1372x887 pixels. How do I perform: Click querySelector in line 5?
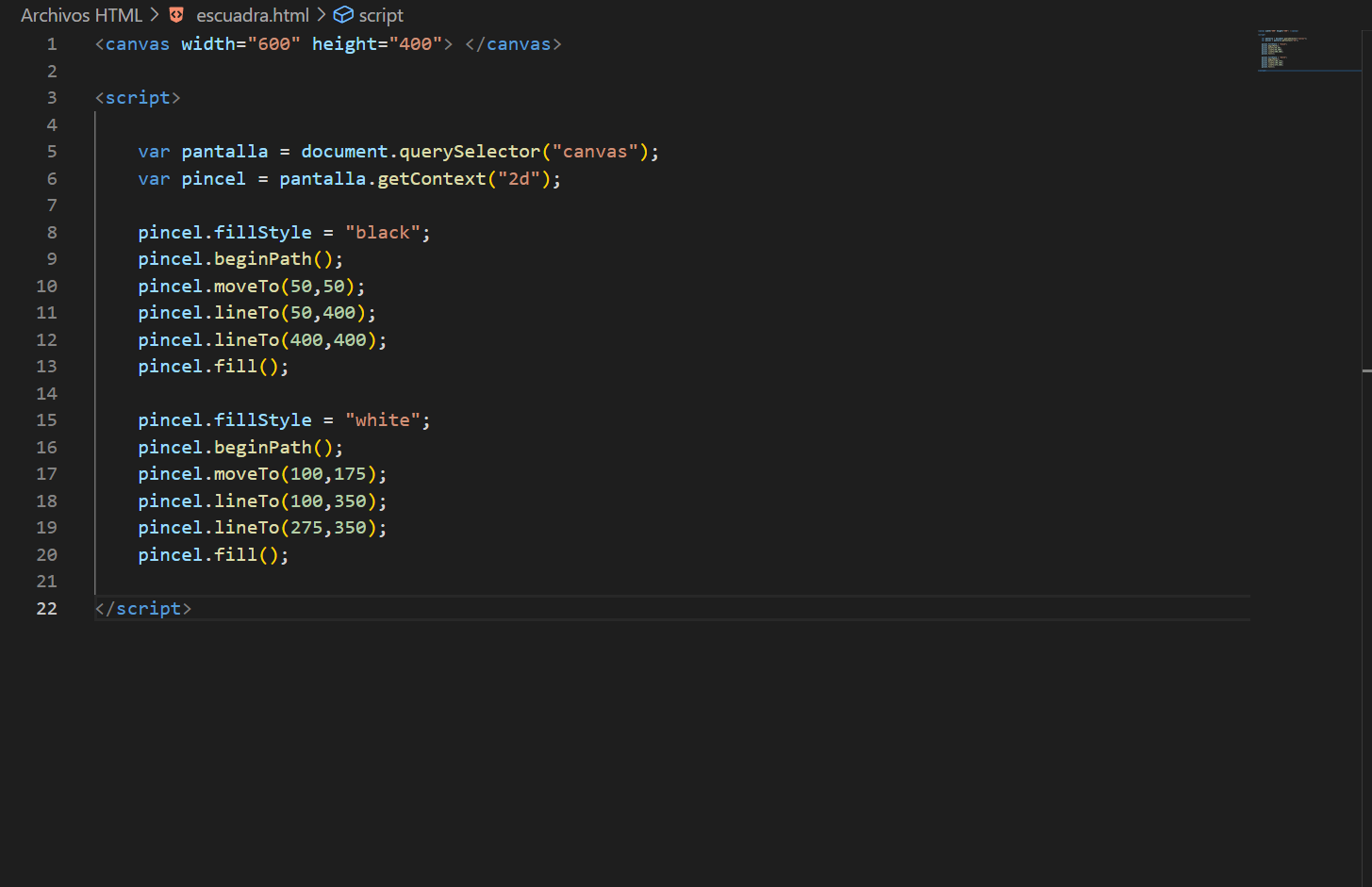(470, 152)
